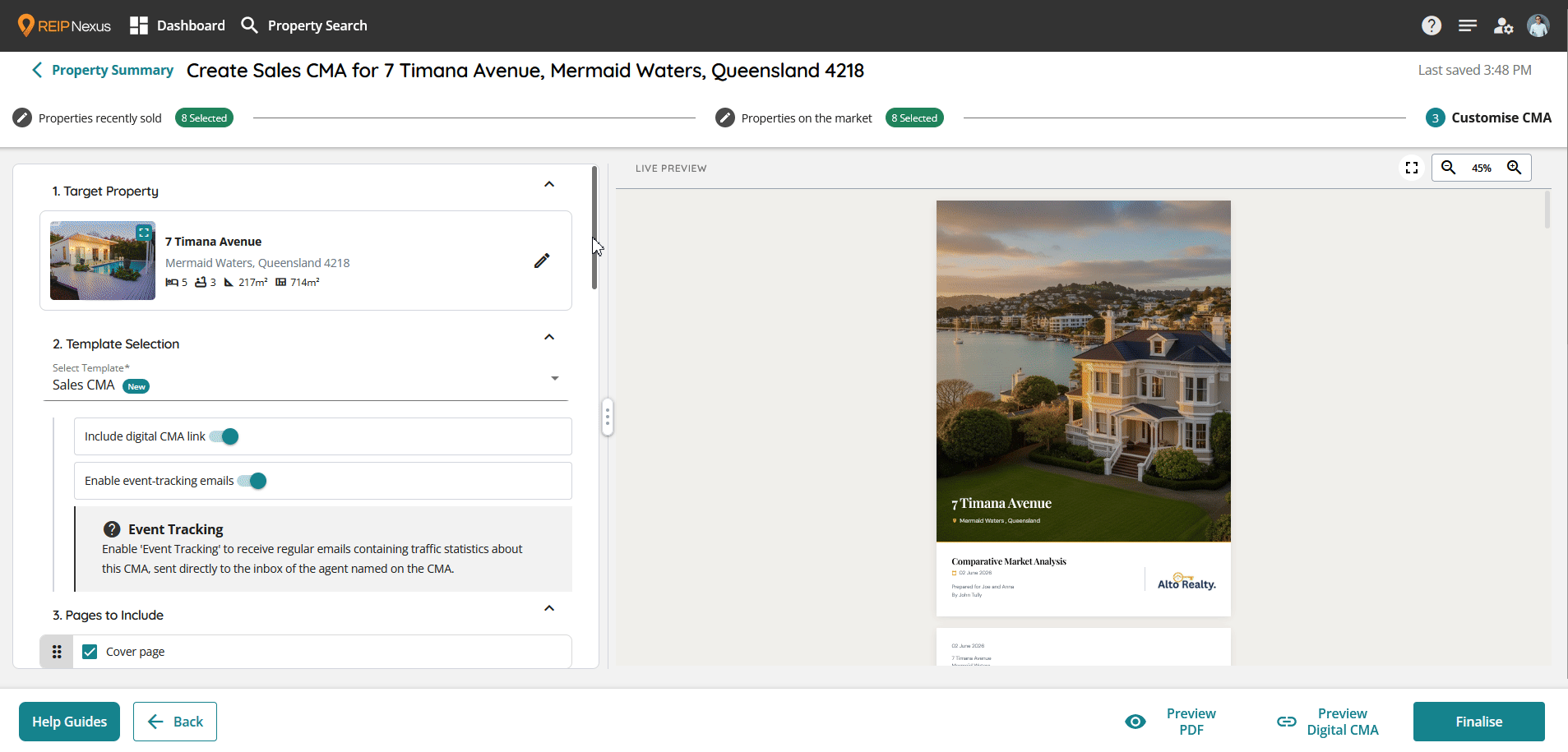Click the Event Tracking help icon
1568x752 pixels.
pyautogui.click(x=112, y=529)
